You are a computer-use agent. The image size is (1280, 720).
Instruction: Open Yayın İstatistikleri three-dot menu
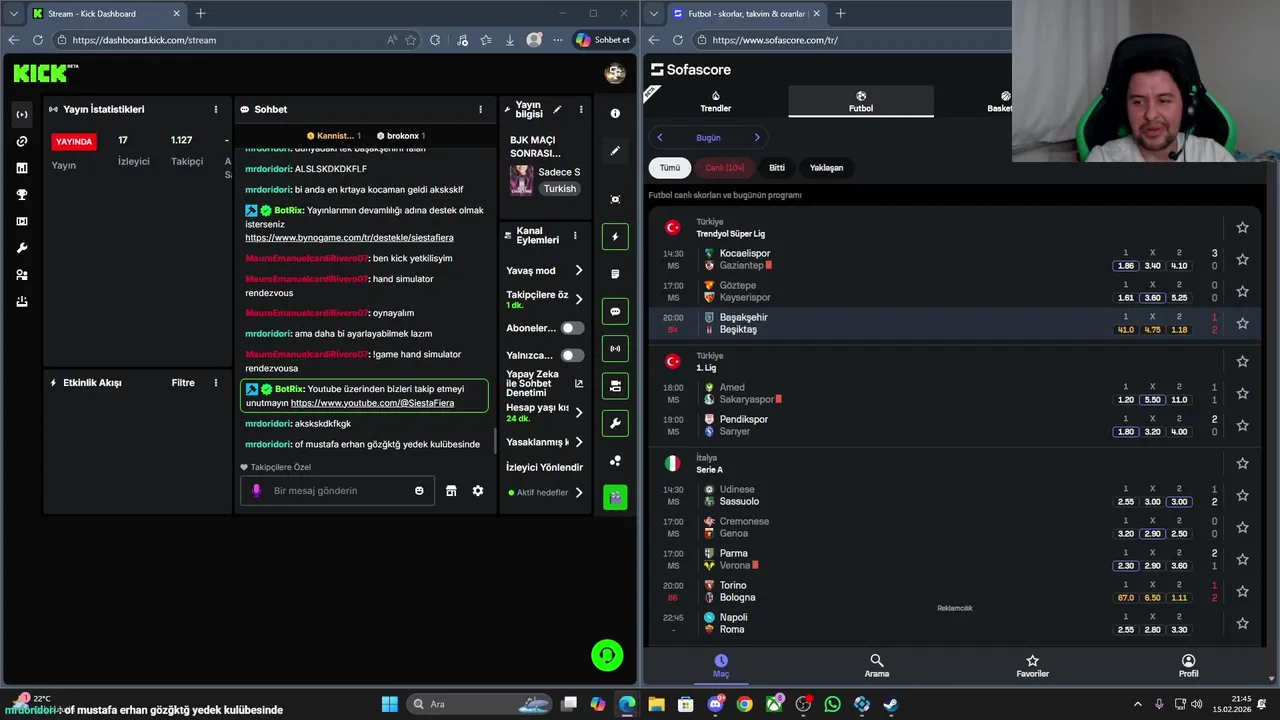click(215, 110)
